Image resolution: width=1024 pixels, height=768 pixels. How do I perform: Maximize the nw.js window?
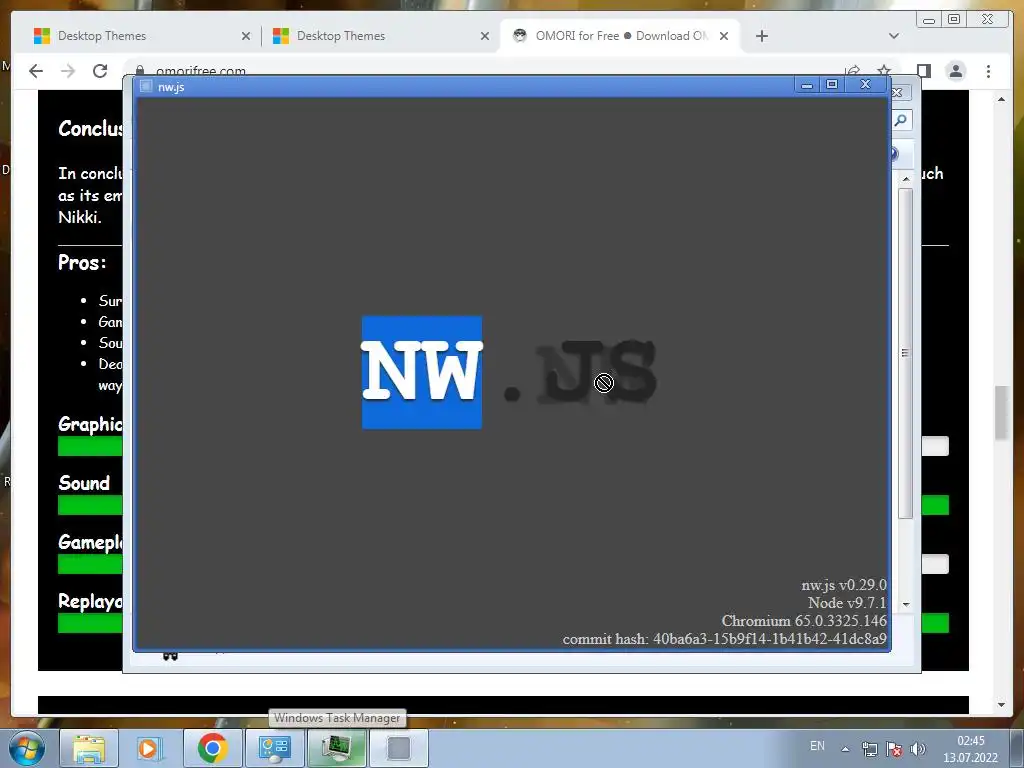coord(832,85)
